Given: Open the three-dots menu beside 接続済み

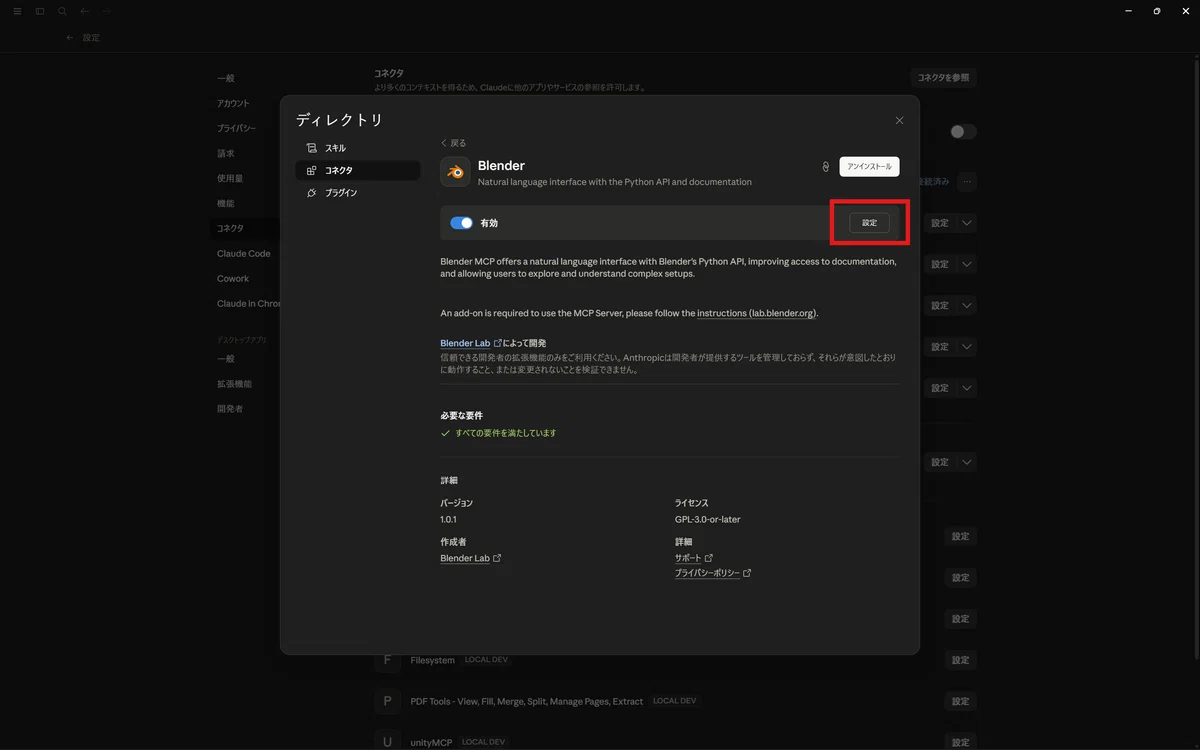Looking at the screenshot, I should pos(966,182).
